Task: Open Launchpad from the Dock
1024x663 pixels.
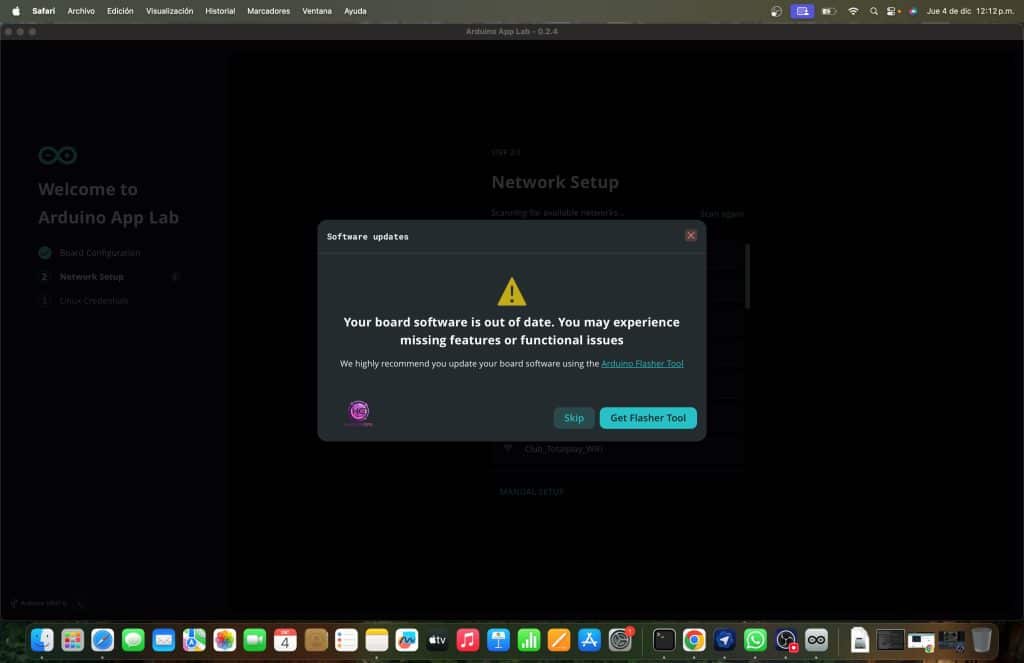Action: [72, 640]
